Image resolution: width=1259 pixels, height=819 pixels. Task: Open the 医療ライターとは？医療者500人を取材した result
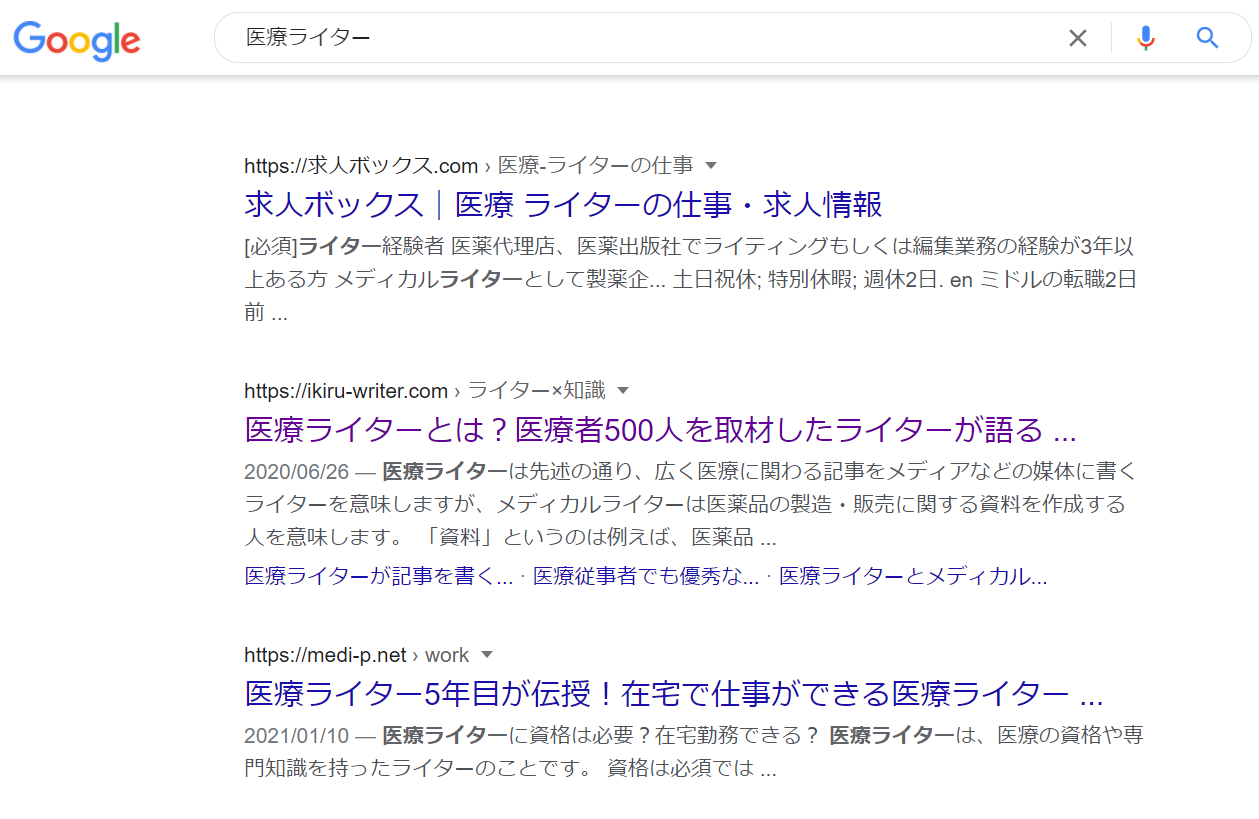coord(660,430)
